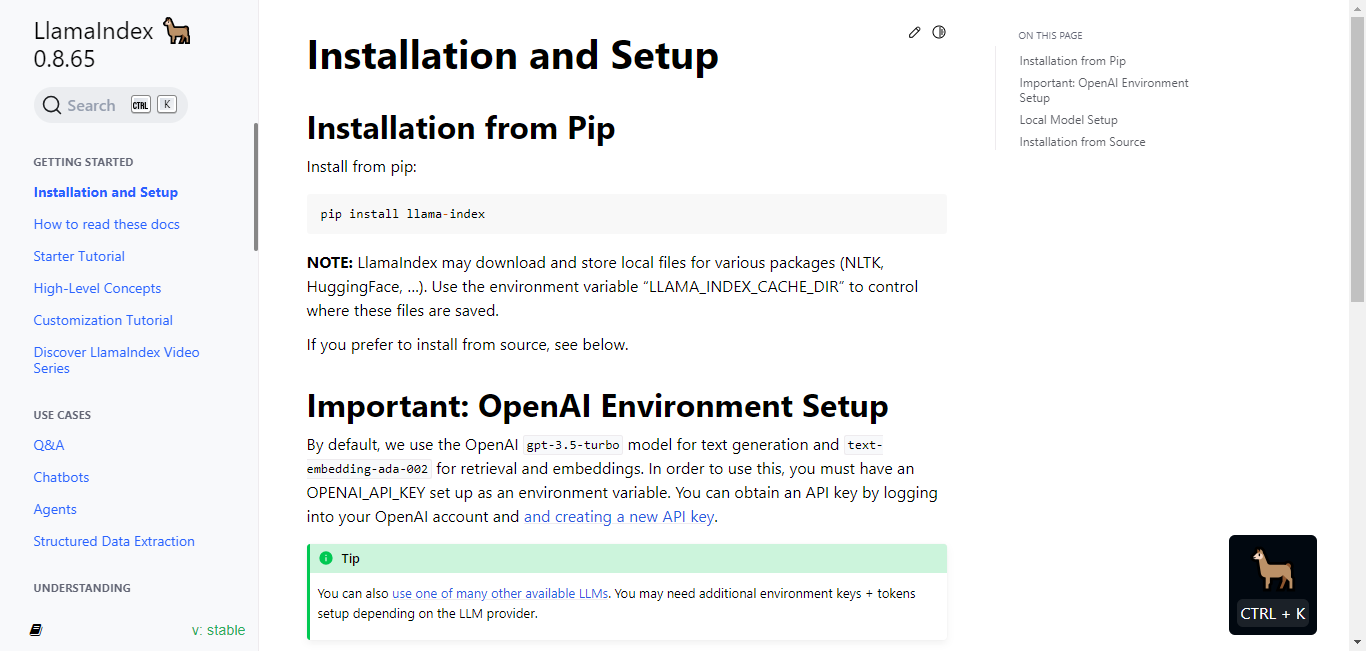Open 'How to read these docs'

107,224
